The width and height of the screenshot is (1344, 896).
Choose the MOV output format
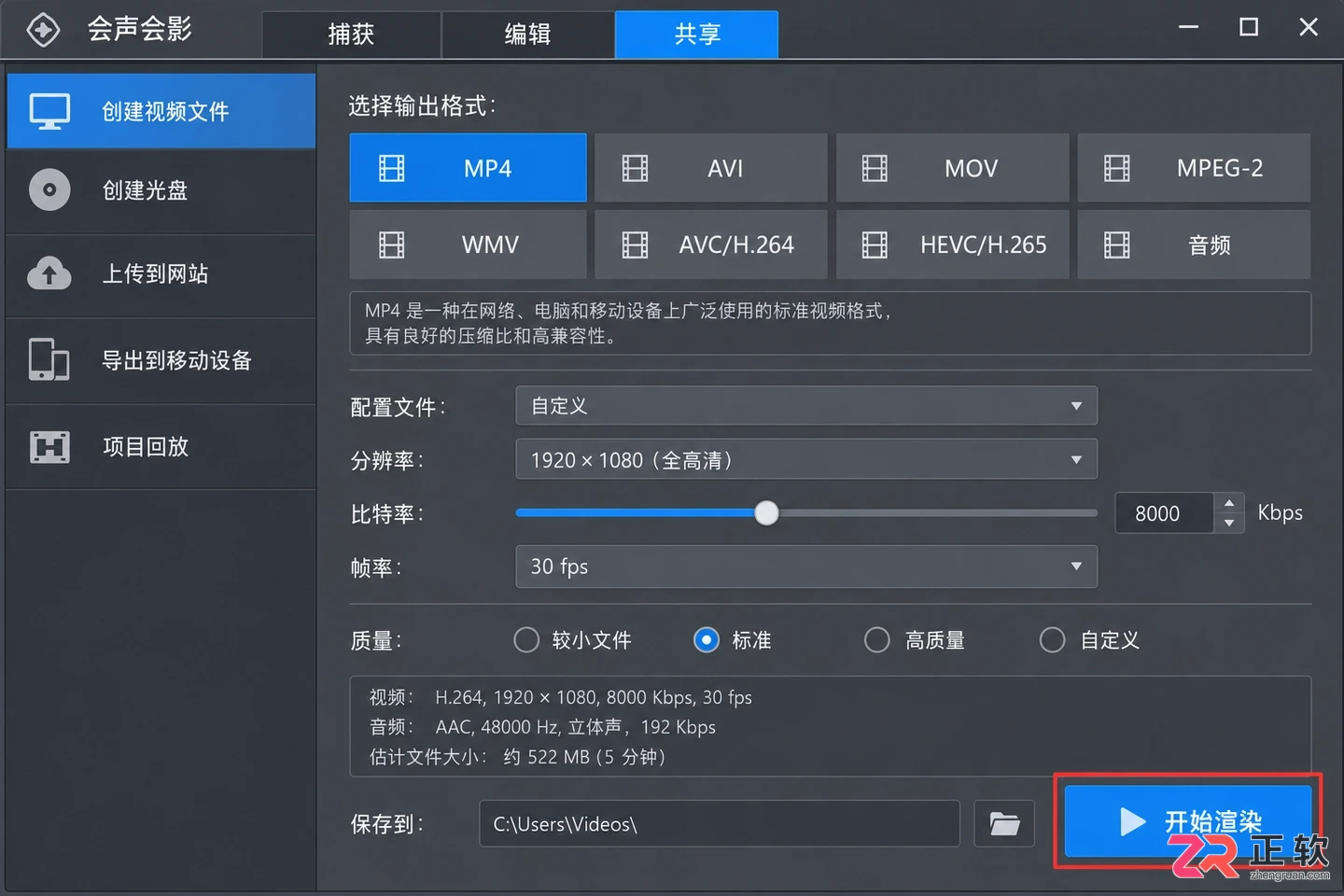[x=952, y=168]
